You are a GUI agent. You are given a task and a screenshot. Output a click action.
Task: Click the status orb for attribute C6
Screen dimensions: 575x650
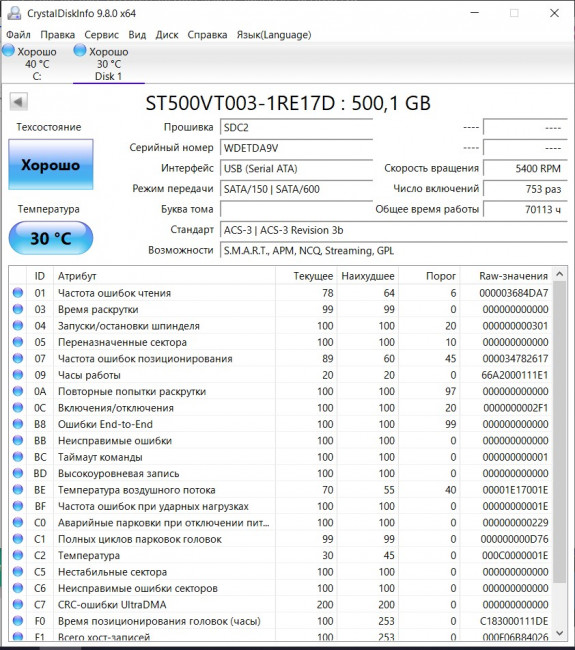point(18,588)
